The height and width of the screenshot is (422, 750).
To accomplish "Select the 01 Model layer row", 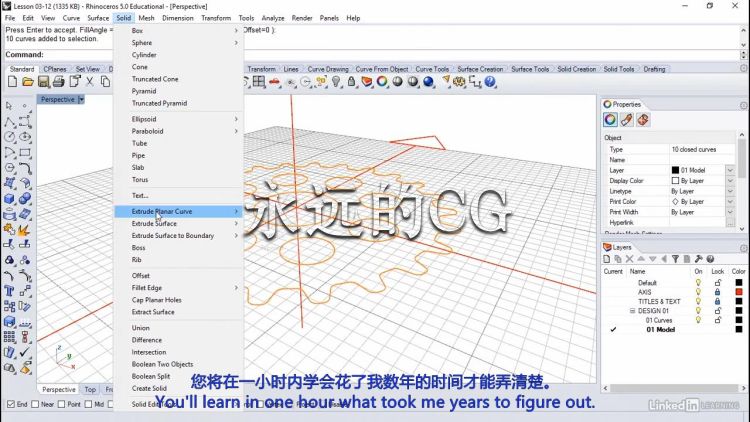I will click(673, 330).
